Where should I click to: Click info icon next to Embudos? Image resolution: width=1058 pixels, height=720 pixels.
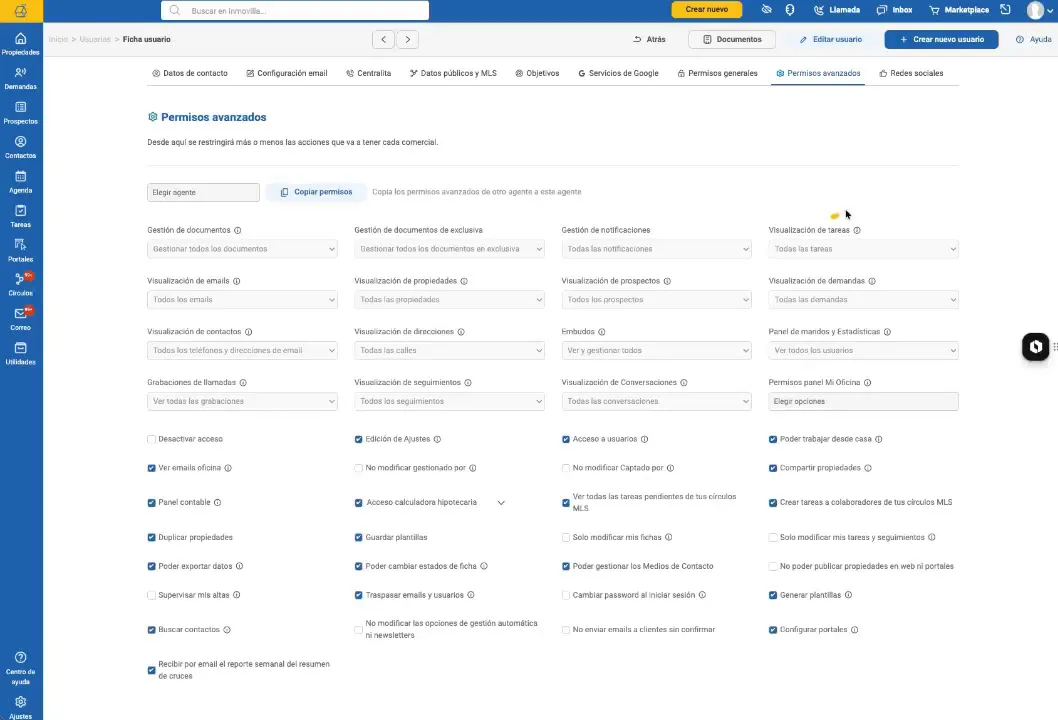point(602,331)
